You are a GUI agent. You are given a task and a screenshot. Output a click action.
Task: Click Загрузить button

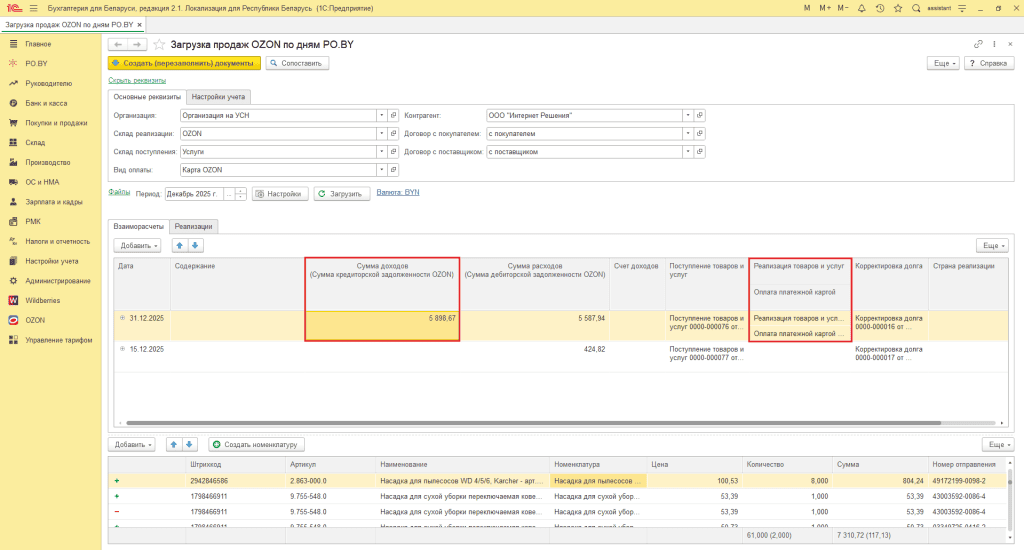pos(342,194)
